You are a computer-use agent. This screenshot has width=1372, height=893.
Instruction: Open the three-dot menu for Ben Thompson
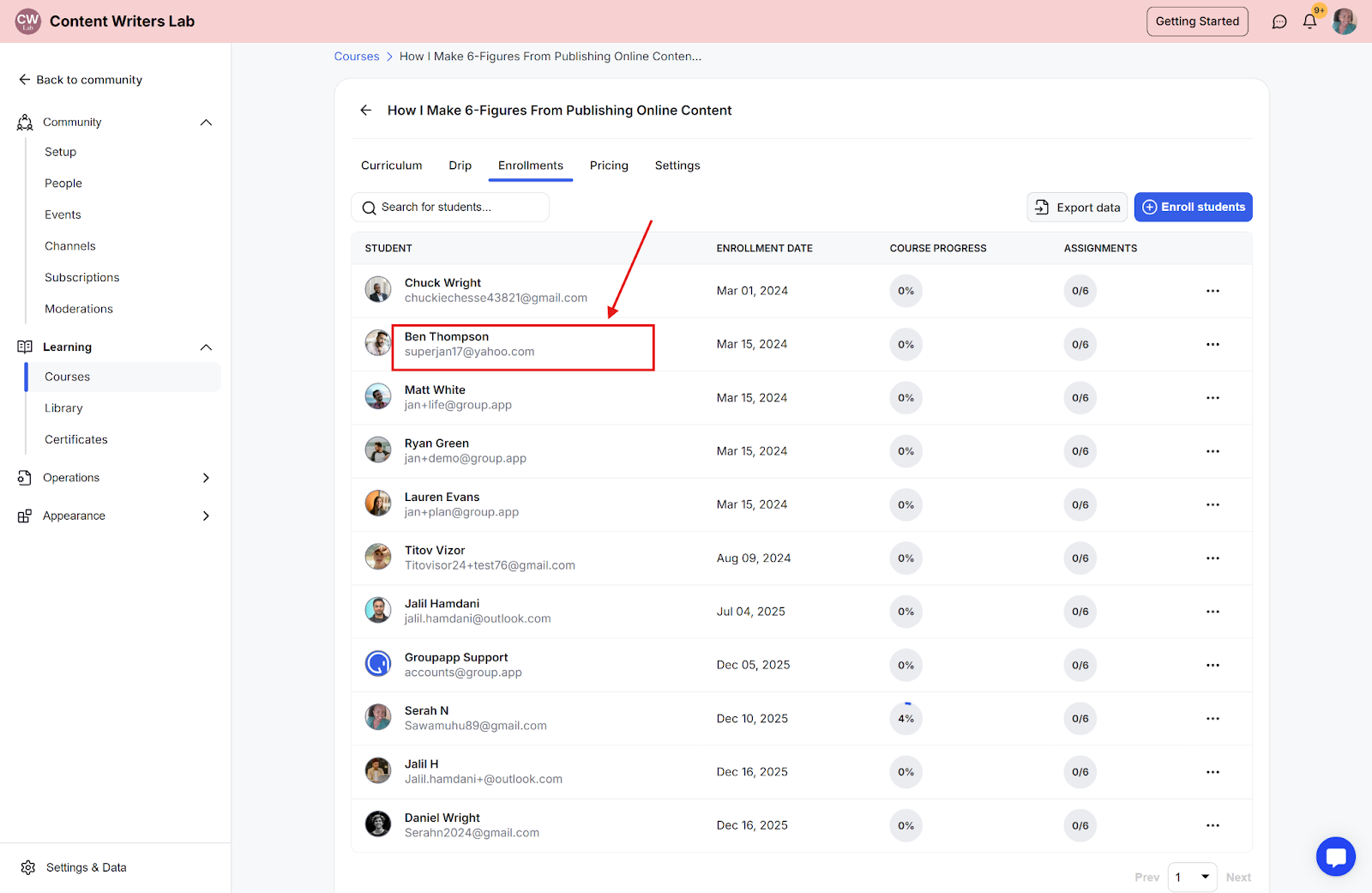[1213, 344]
